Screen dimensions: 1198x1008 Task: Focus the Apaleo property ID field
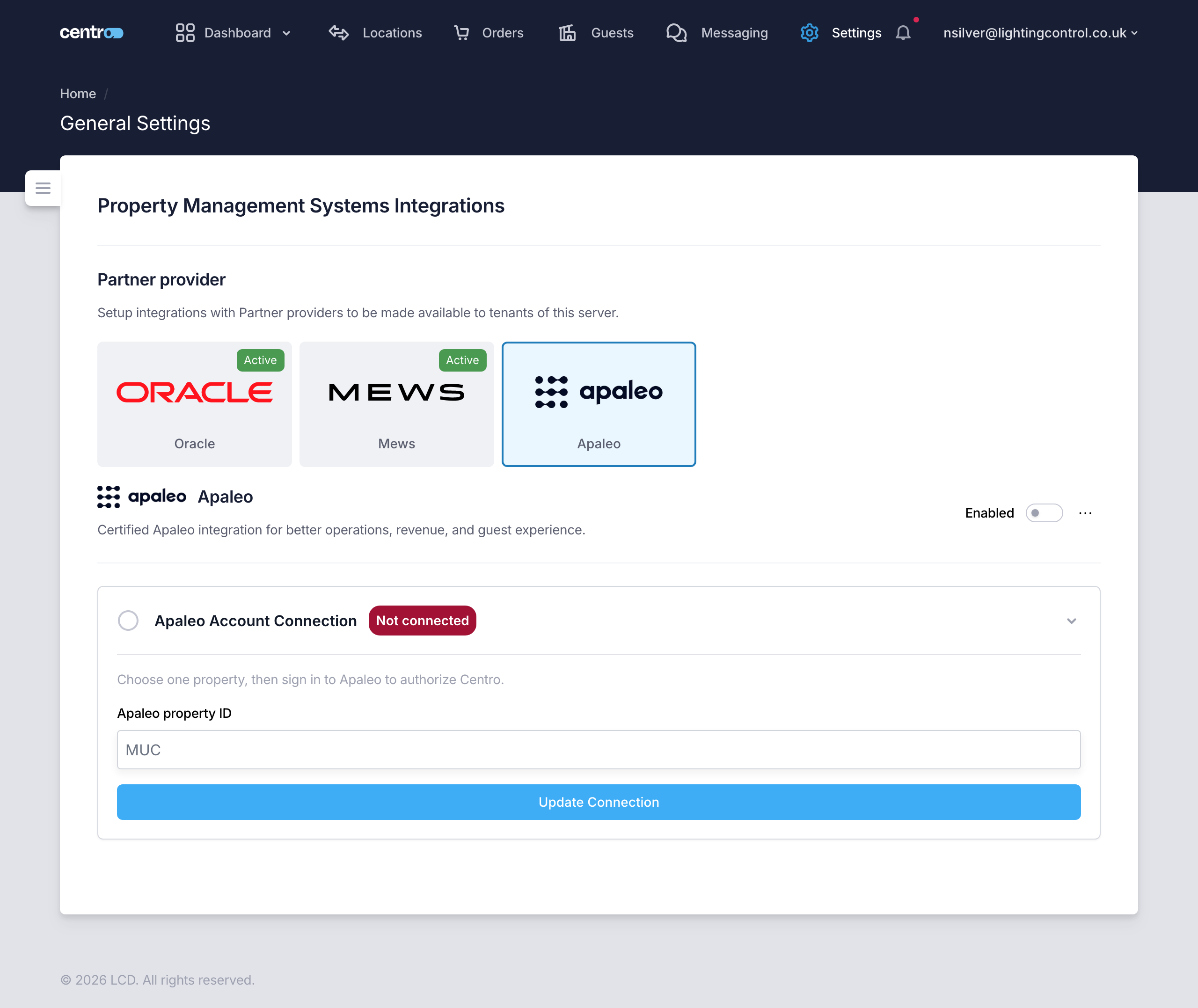click(x=599, y=750)
